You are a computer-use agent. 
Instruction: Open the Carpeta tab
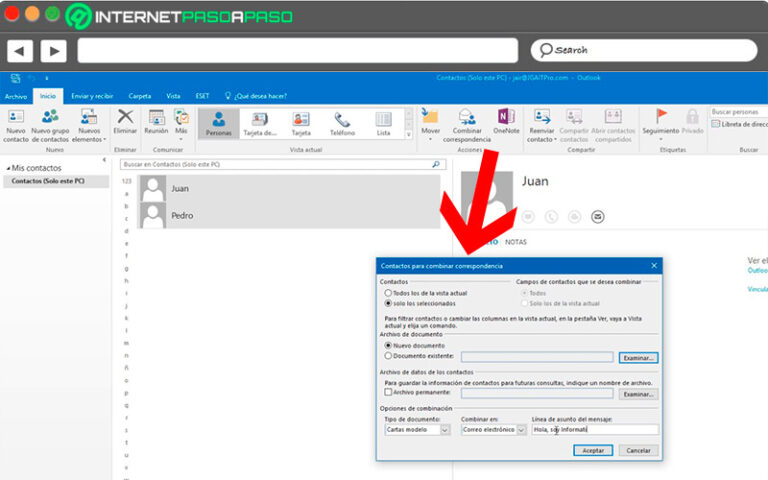[x=140, y=96]
